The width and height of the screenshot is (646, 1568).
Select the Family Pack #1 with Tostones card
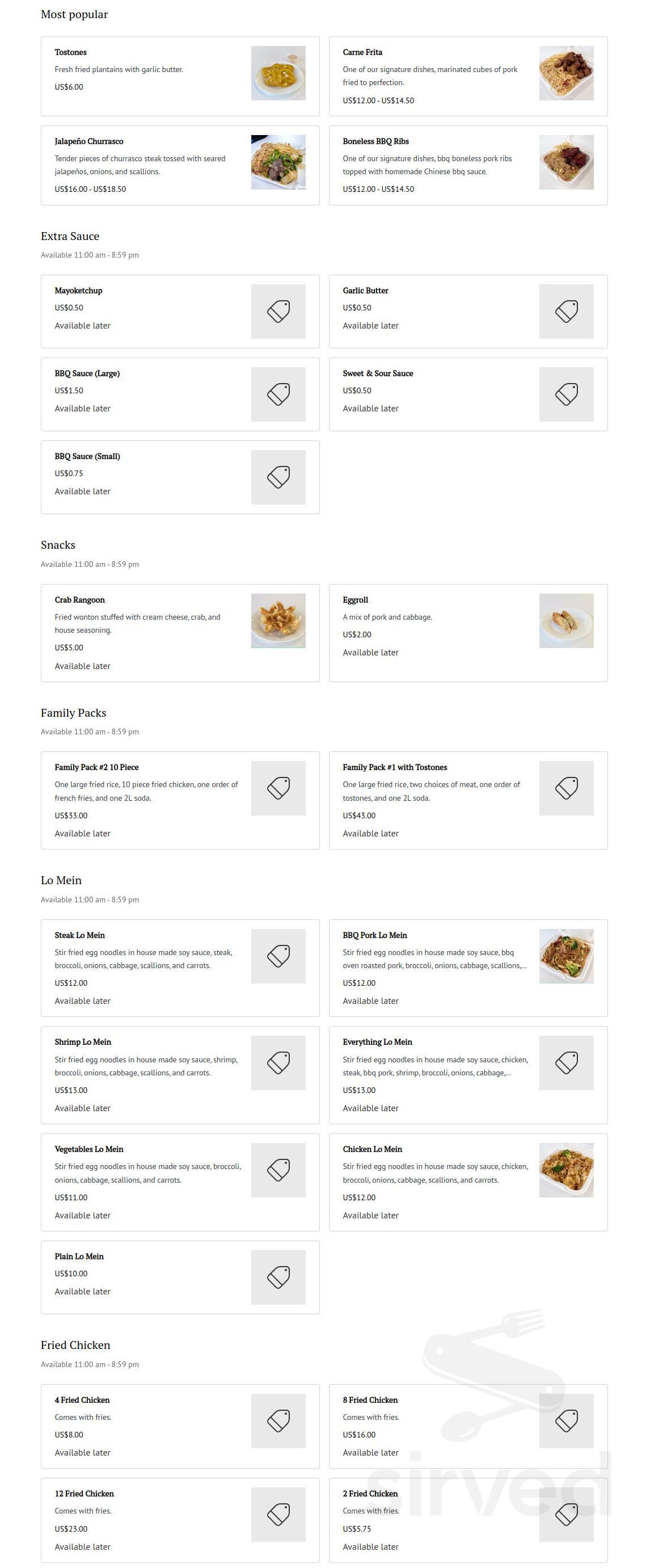[x=471, y=796]
